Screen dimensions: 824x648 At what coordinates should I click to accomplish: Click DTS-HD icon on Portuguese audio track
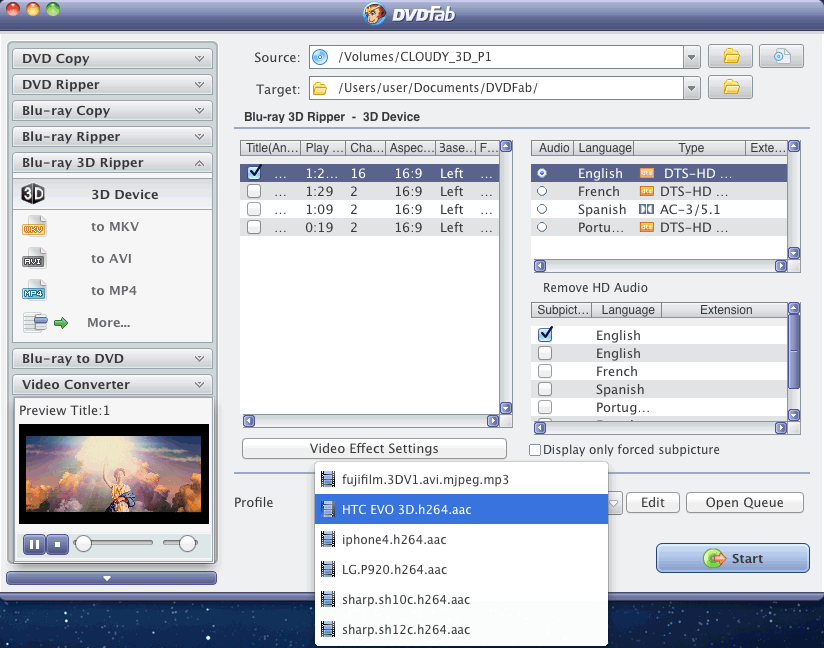tap(646, 227)
